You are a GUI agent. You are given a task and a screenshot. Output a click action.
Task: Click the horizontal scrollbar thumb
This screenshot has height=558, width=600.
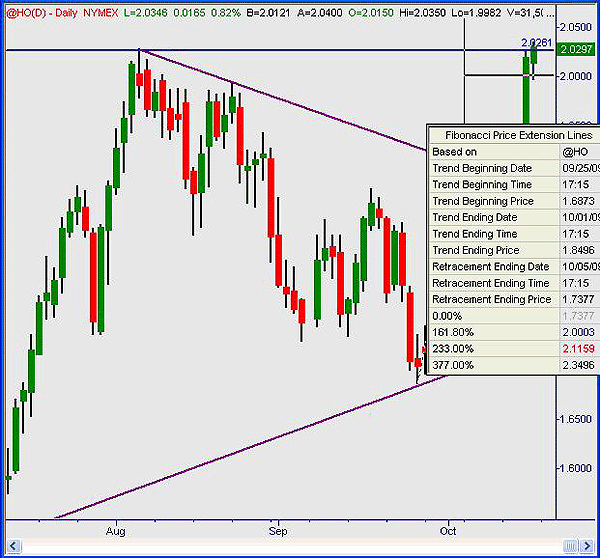click(x=569, y=546)
